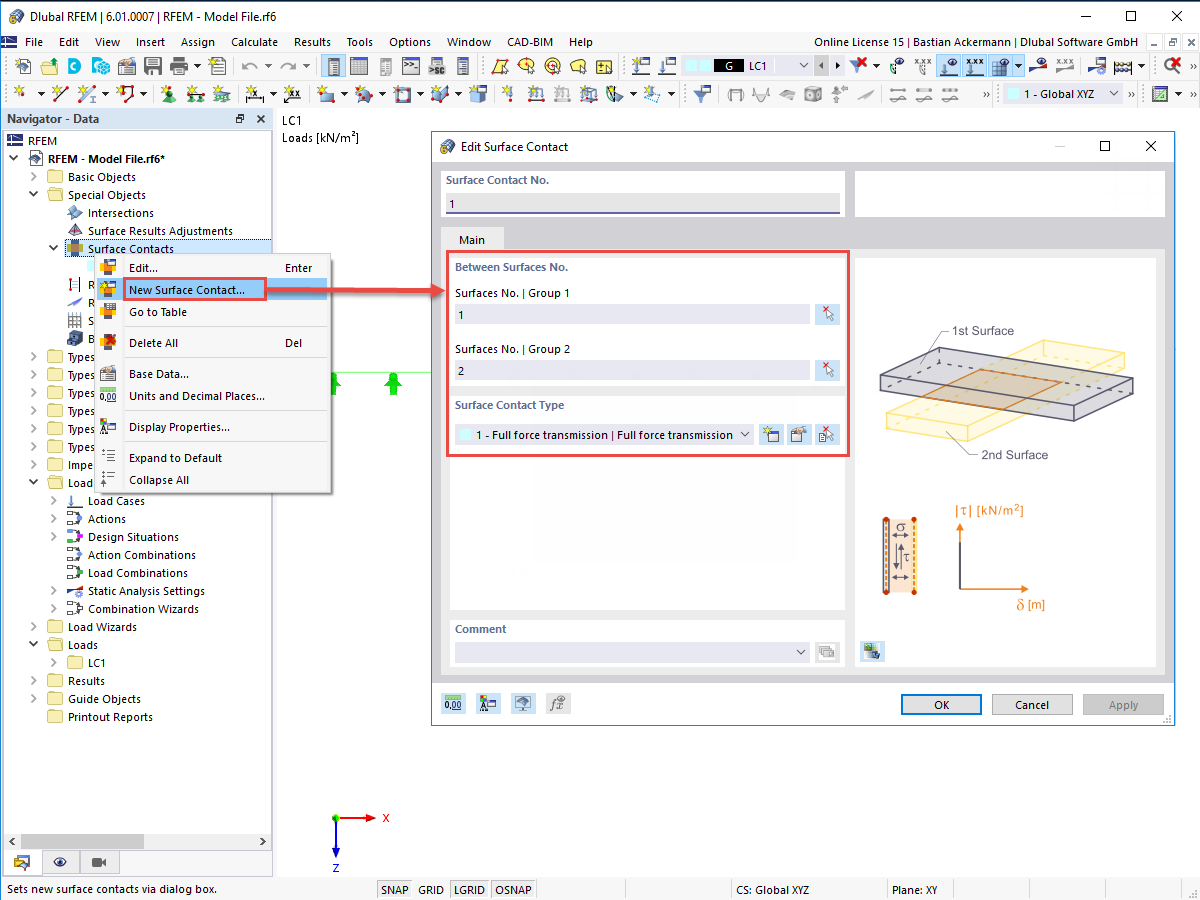Click the new nodal support icon

pyautogui.click(x=168, y=94)
